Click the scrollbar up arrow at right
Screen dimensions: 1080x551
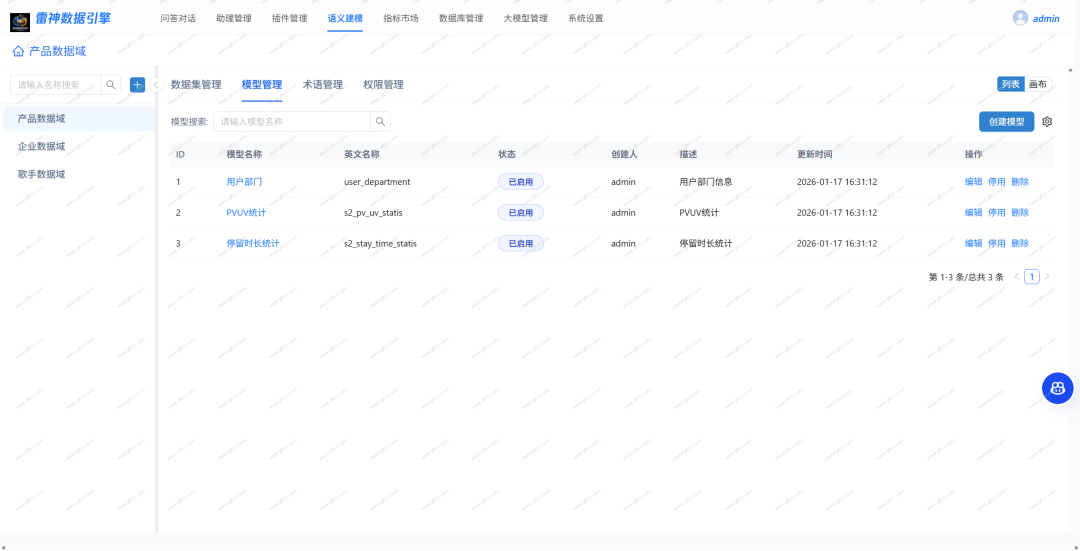[1070, 70]
